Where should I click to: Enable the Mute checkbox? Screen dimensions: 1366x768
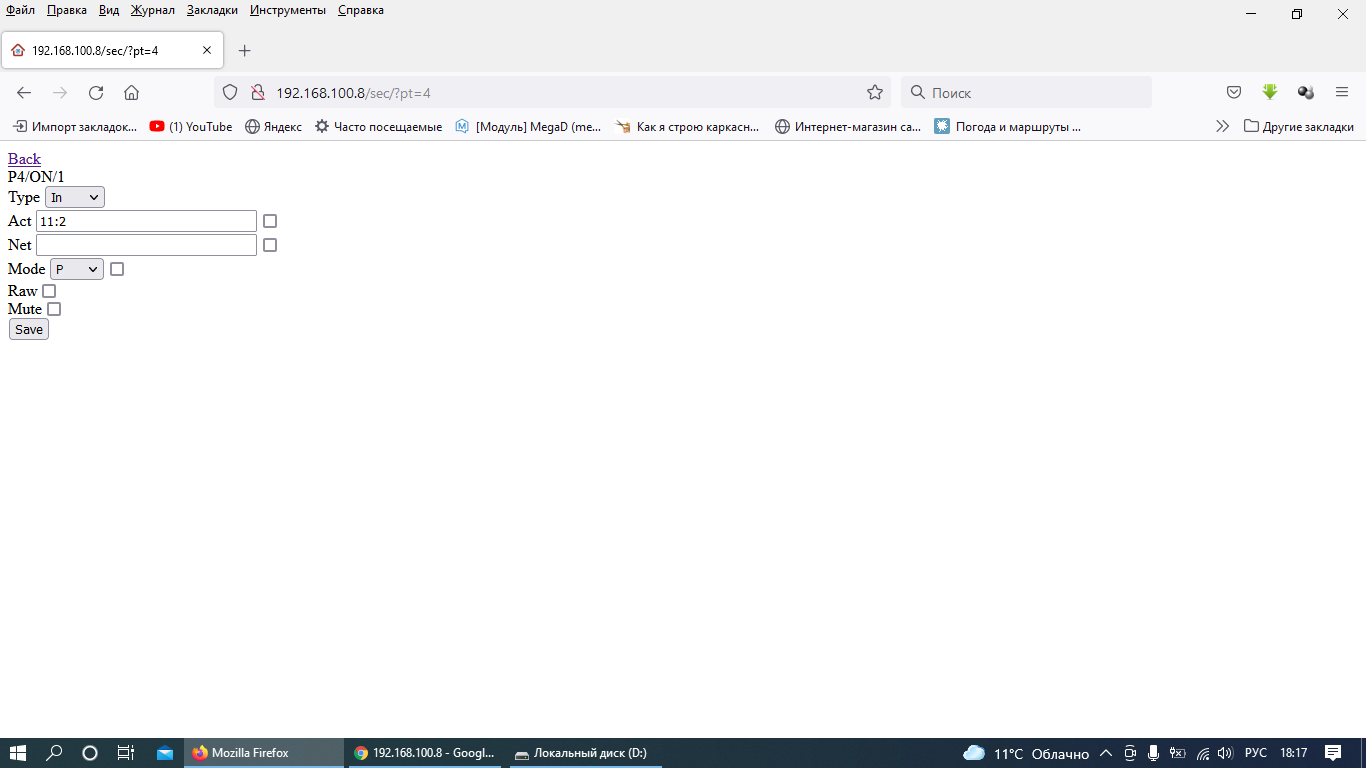pyautogui.click(x=54, y=309)
